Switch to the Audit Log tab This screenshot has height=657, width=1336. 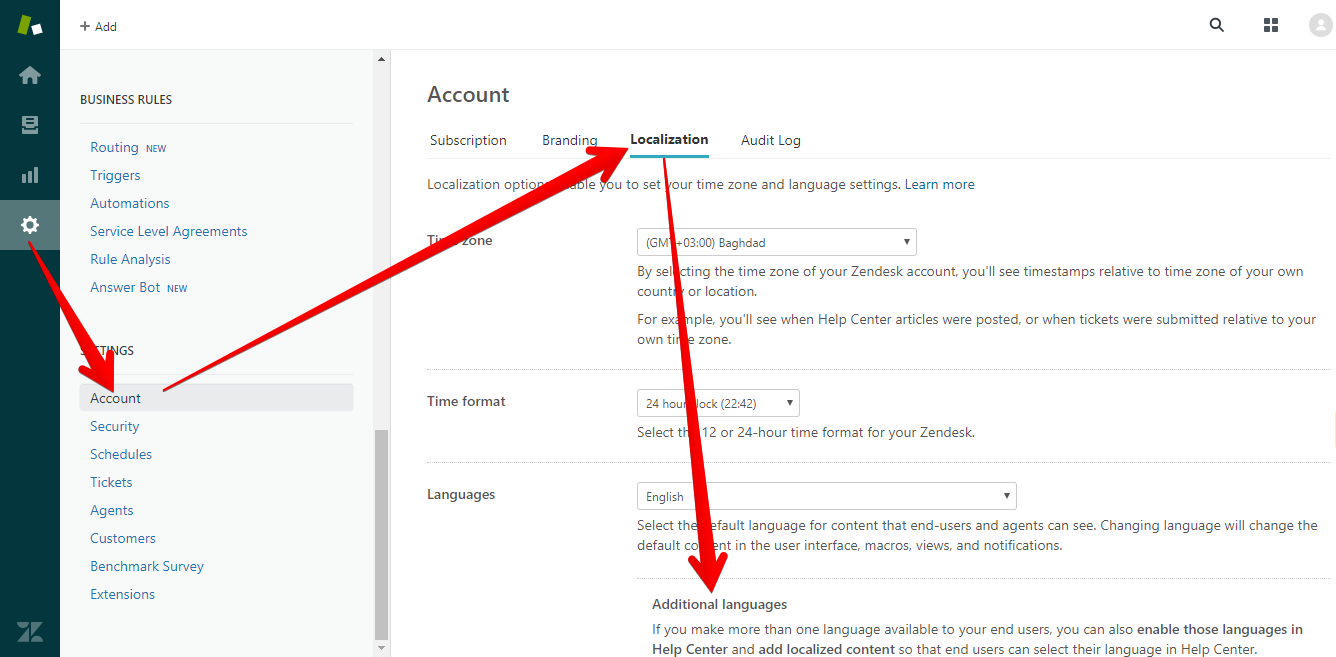(770, 140)
